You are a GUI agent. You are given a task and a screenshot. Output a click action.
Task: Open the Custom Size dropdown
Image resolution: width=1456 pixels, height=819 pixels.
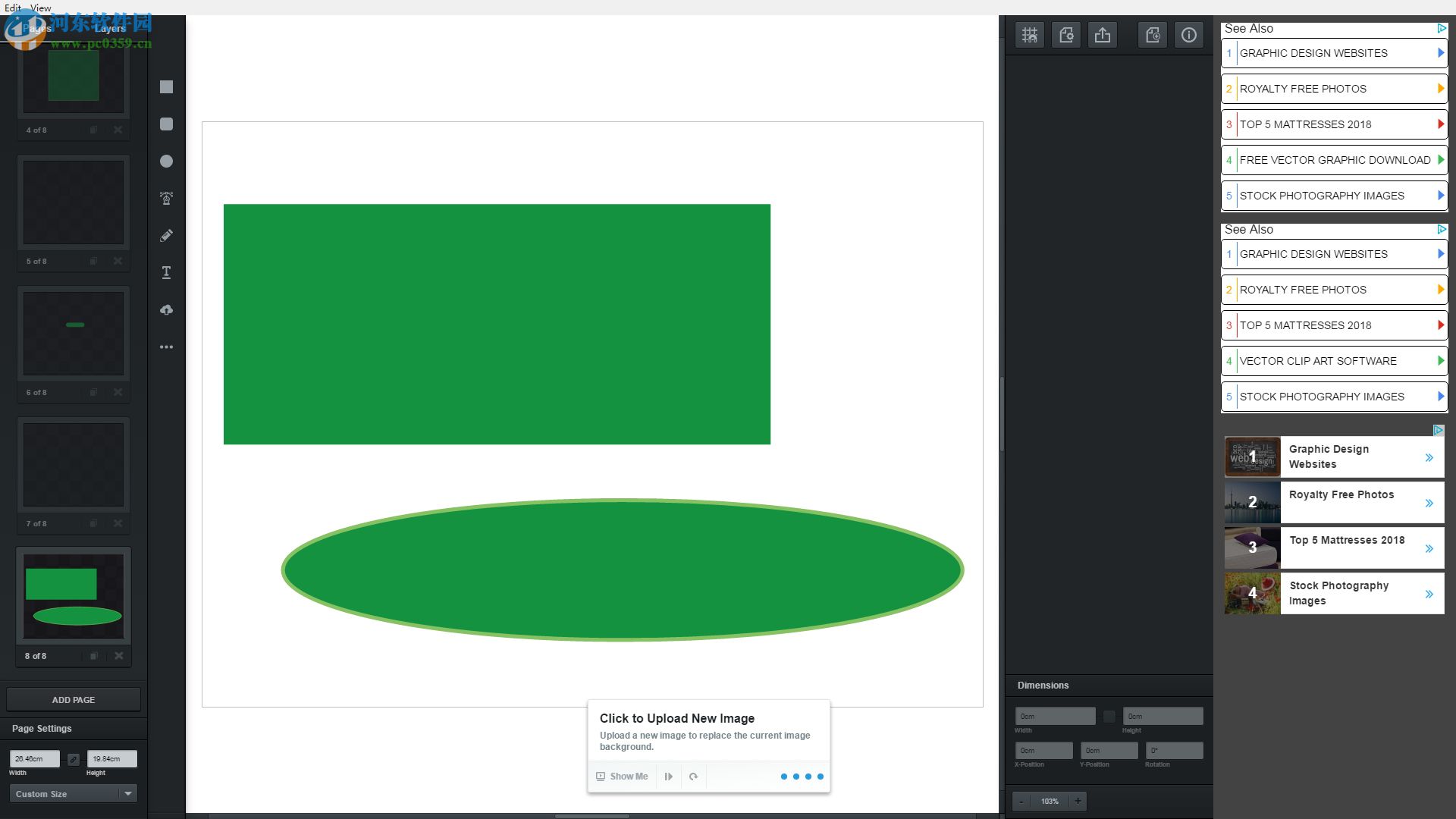(72, 793)
